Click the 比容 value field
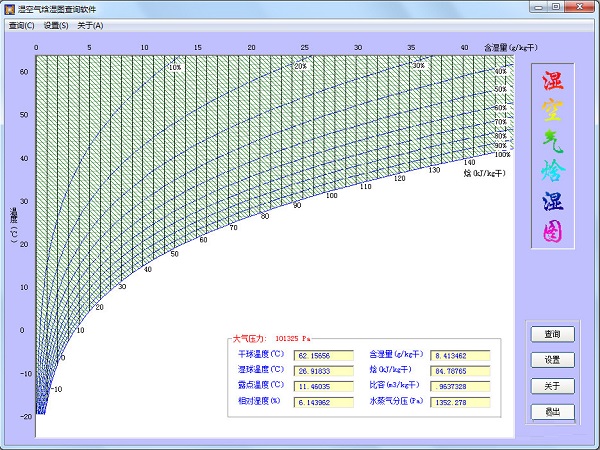Screen dimensions: 600x450 (460, 387)
